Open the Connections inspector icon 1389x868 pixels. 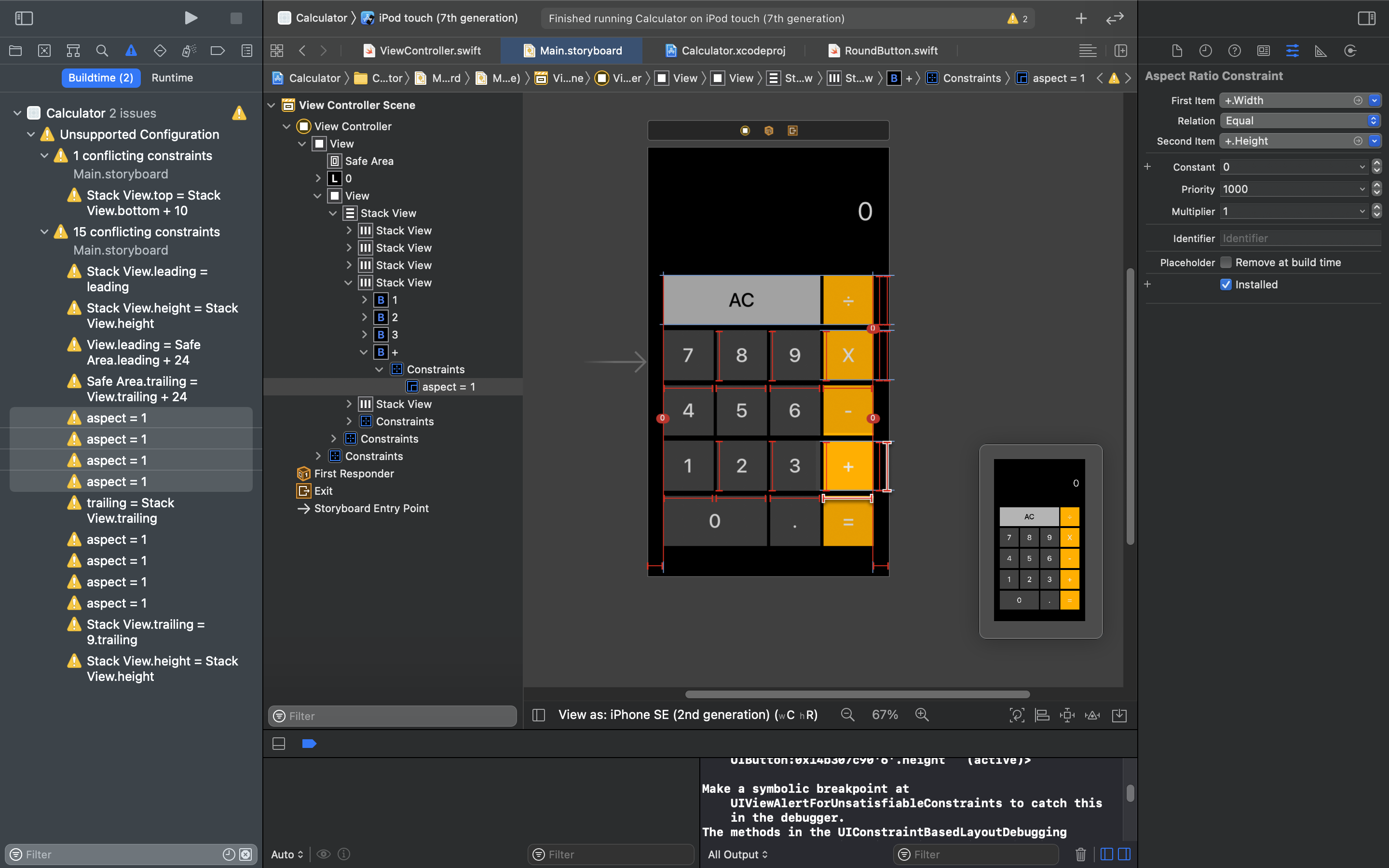(1350, 51)
